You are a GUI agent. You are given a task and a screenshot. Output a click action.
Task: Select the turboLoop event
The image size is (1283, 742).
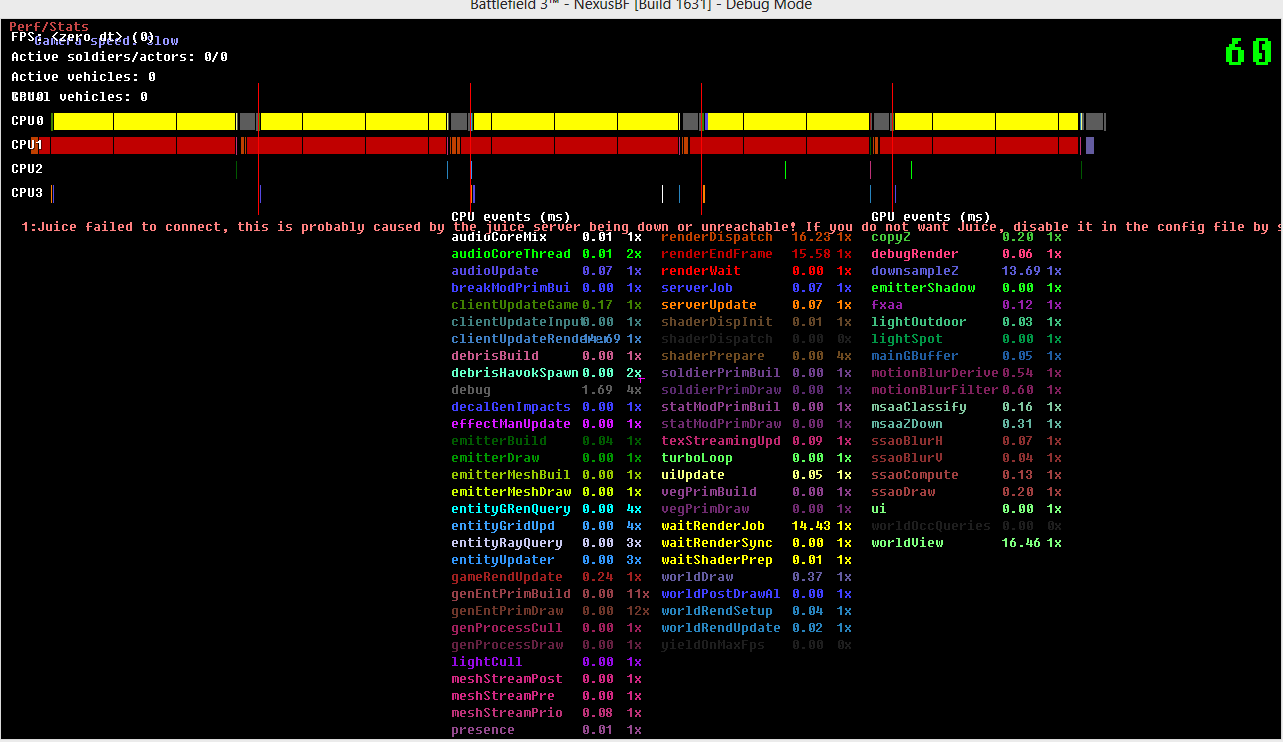coord(756,458)
